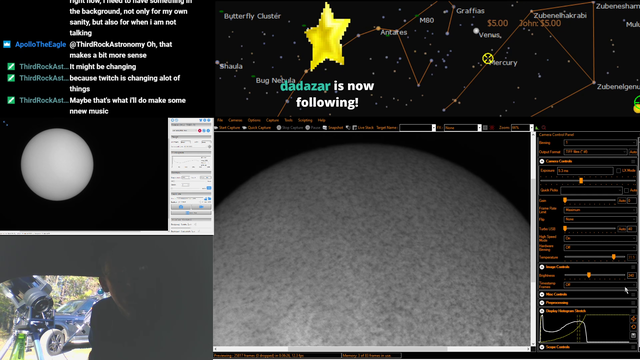Click the Pause toolbar button
The height and width of the screenshot is (360, 640).
(313, 128)
